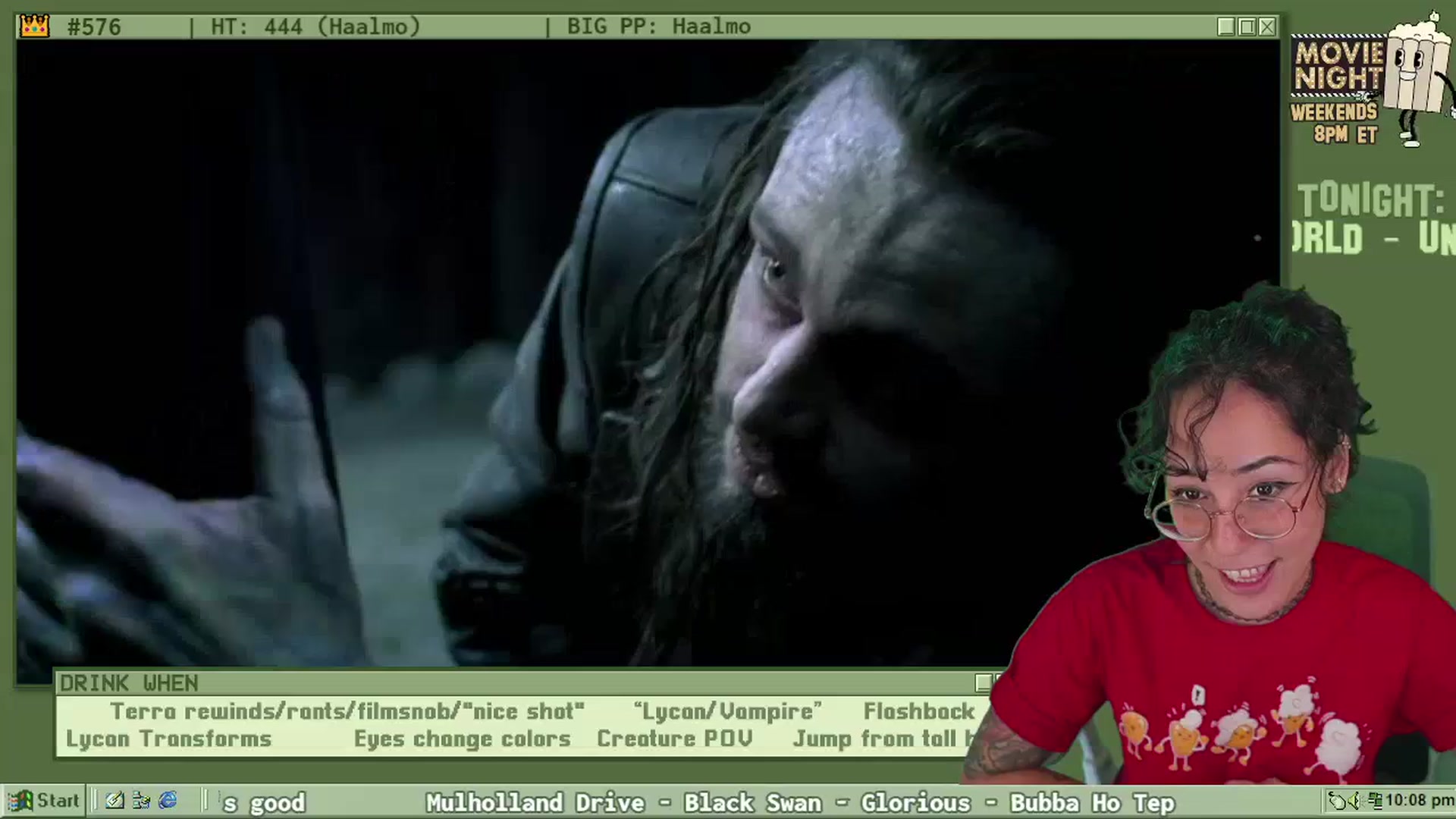The image size is (1456, 819).
Task: Click 'Black Swan' in the taskbar ticker
Action: (x=752, y=802)
